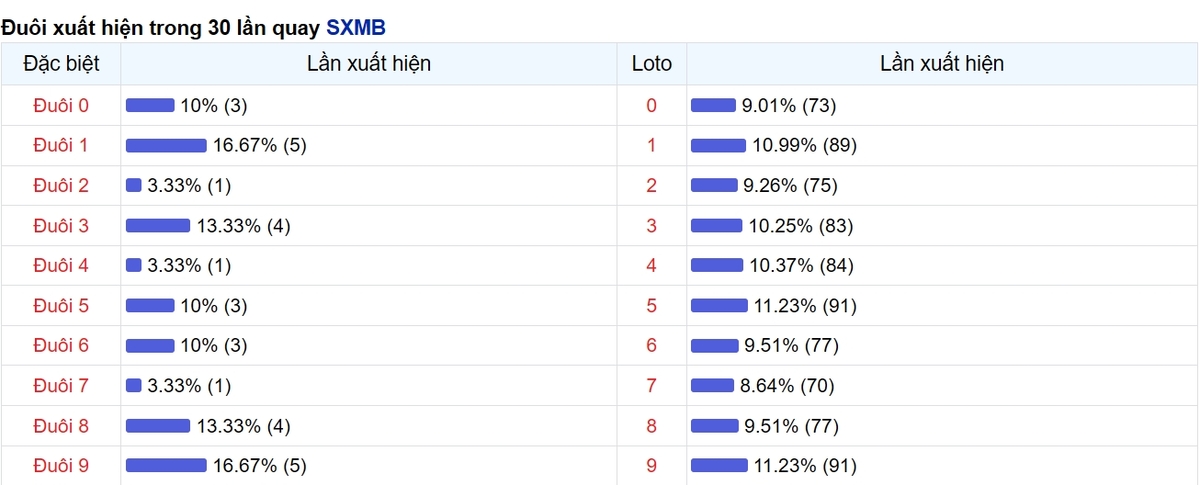Click the progress bar for Đuôi 3
Image resolution: width=1200 pixels, height=485 pixels.
(x=158, y=226)
